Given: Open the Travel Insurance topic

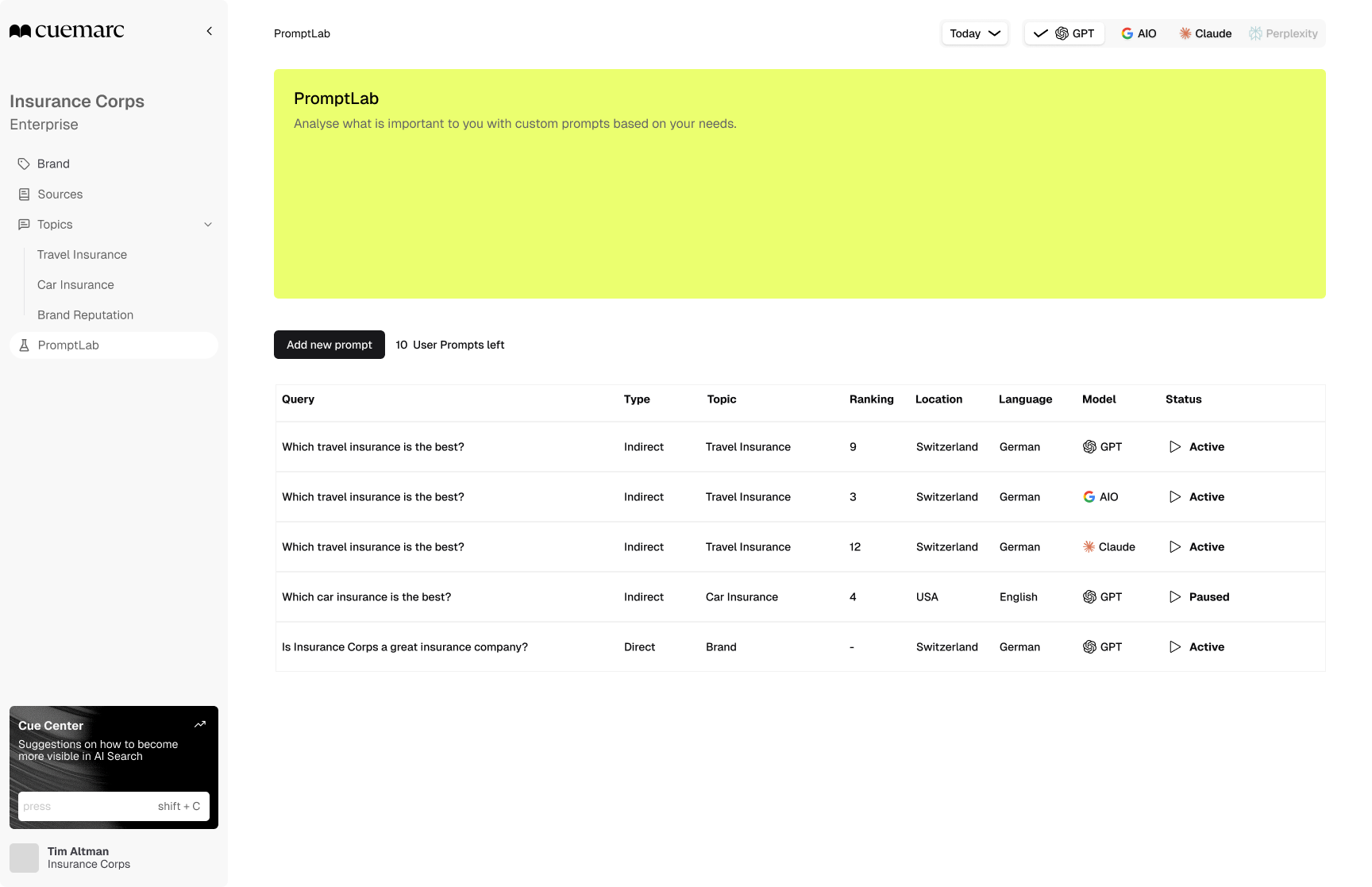Looking at the screenshot, I should click(82, 254).
